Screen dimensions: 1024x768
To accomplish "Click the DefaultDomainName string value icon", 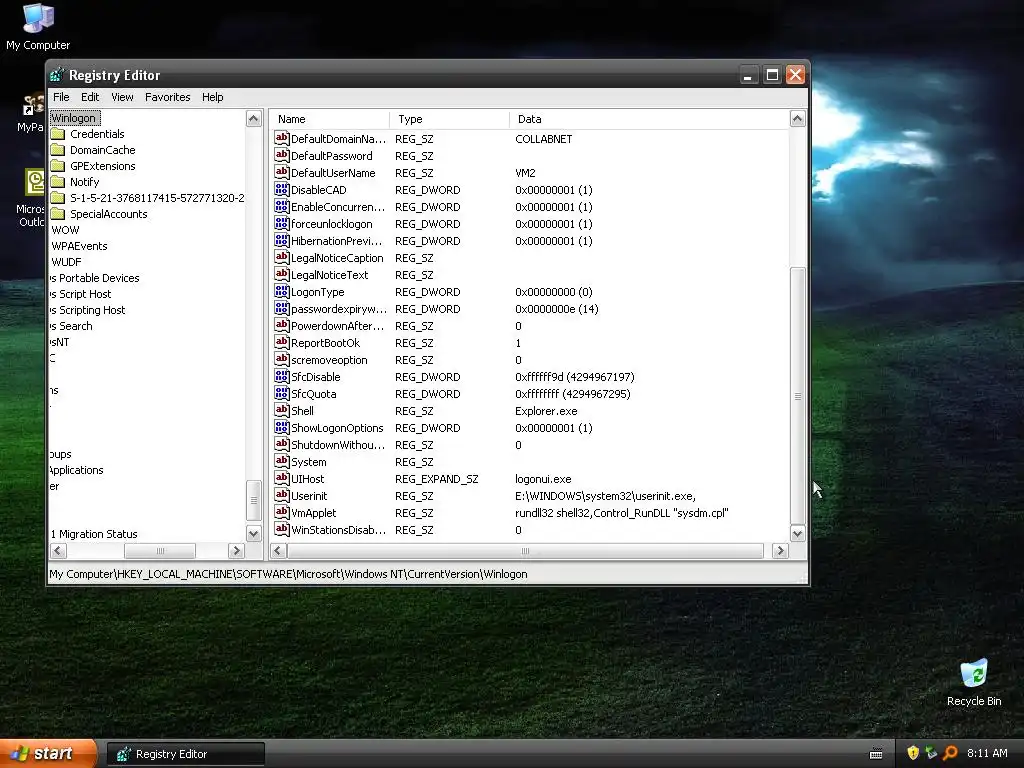I will click(x=281, y=138).
